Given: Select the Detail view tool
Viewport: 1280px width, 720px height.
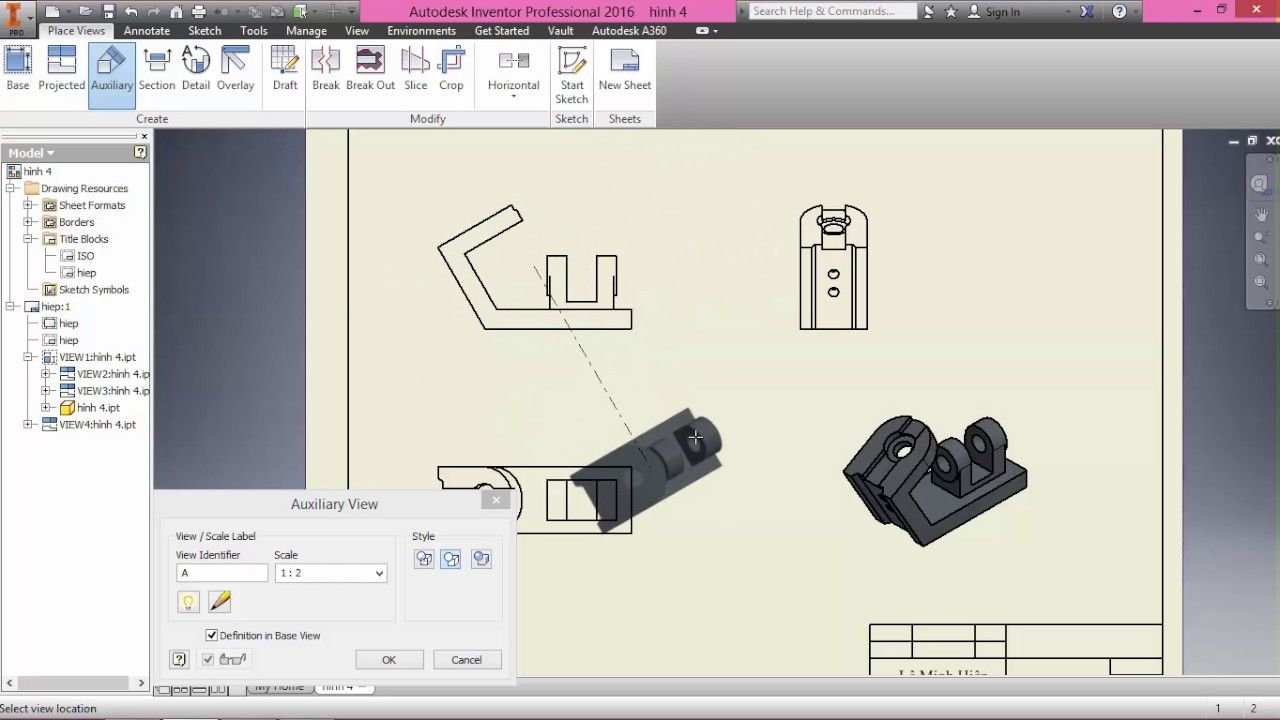Looking at the screenshot, I should 196,70.
